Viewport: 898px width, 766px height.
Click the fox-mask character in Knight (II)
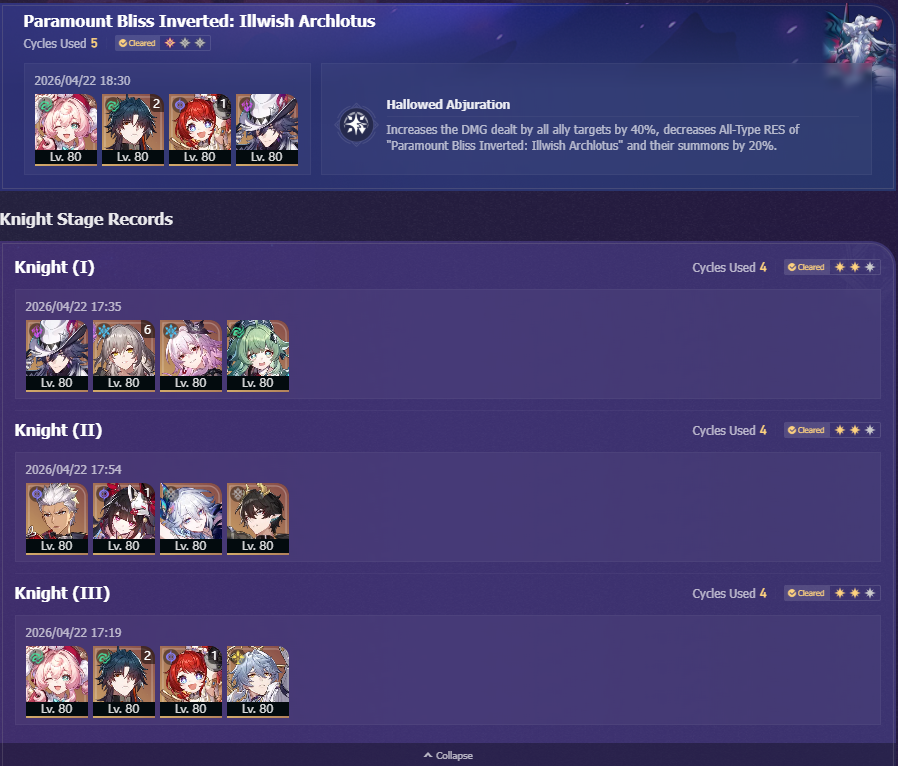click(124, 519)
